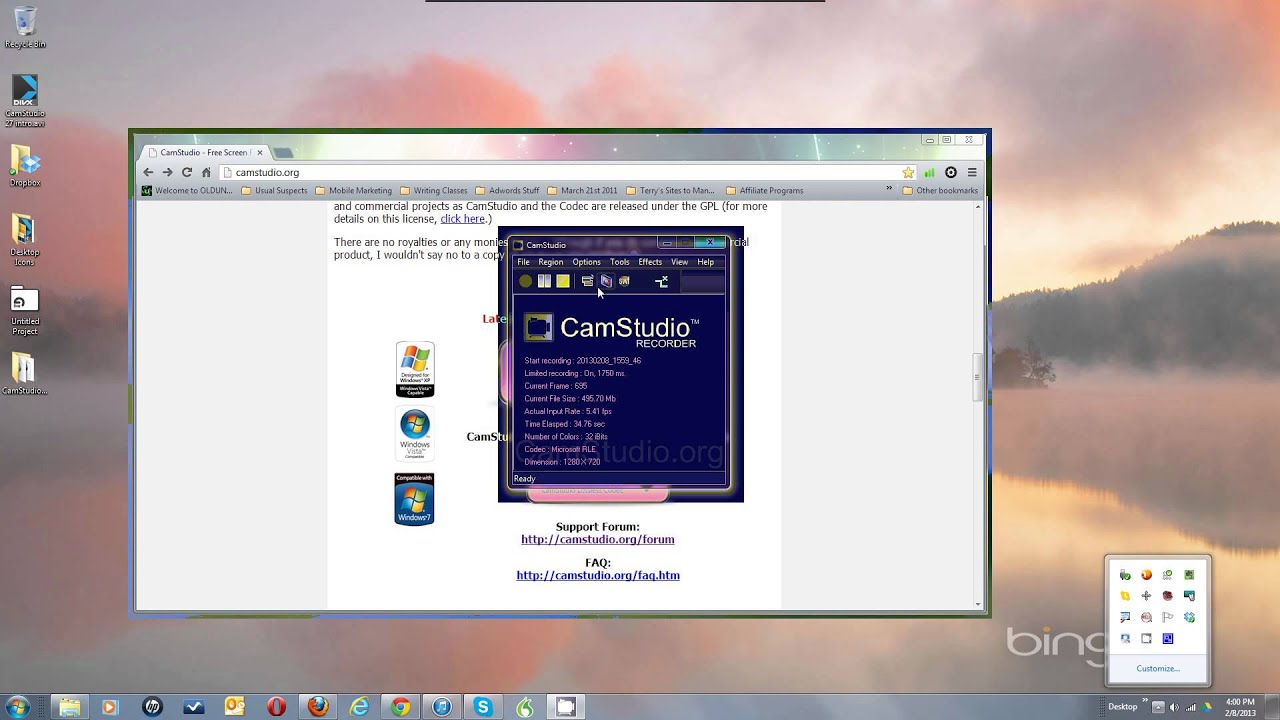
Task: Select the Recycle Bin desktop icon
Action: coord(25,28)
